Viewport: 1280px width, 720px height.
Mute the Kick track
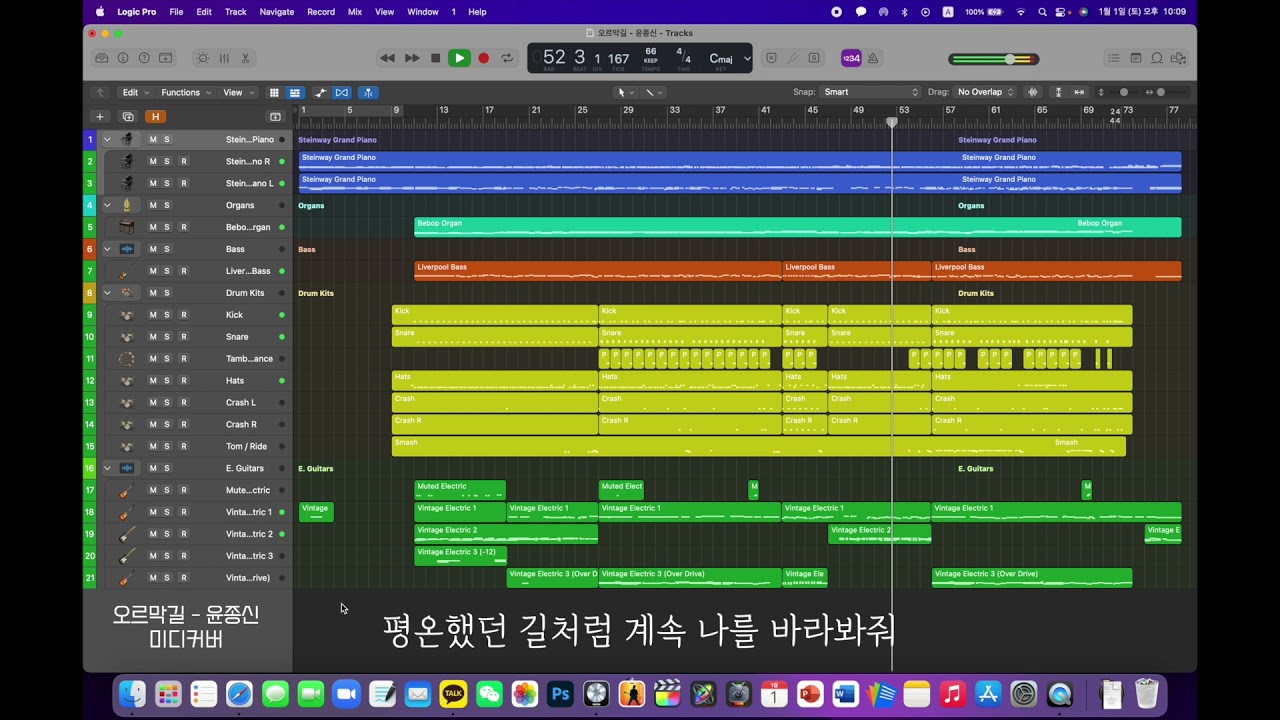[153, 315]
